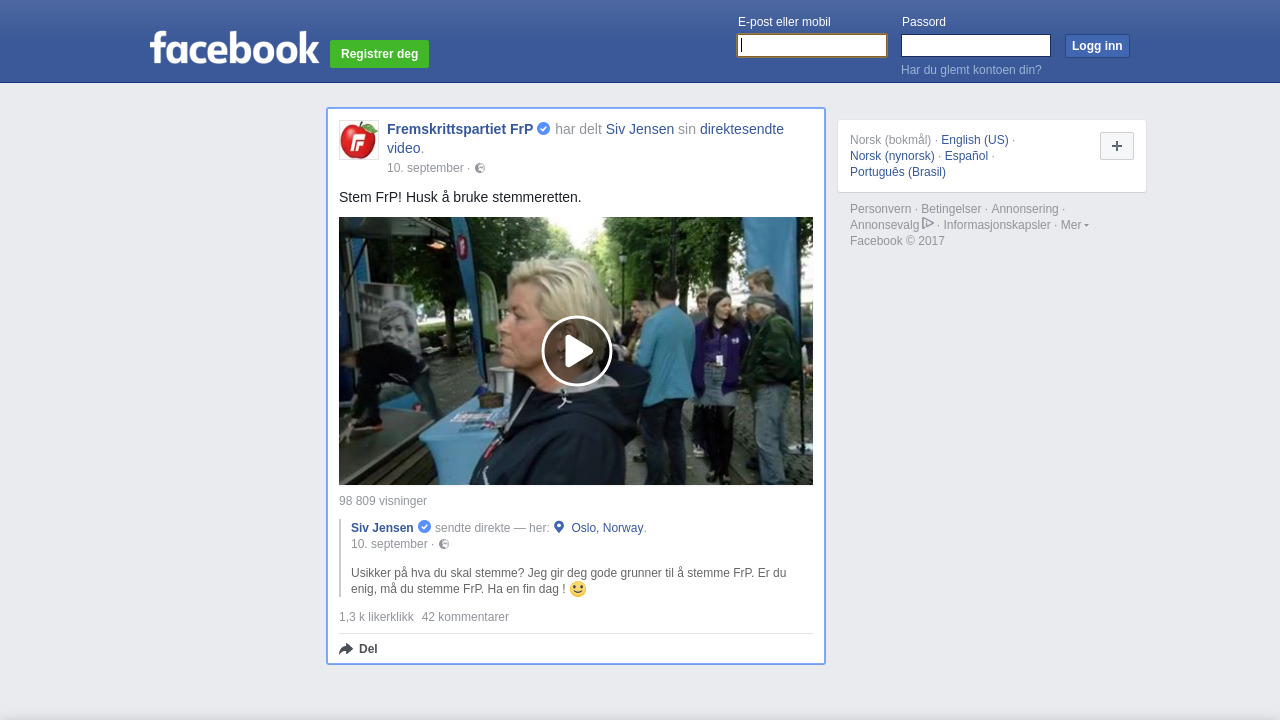The height and width of the screenshot is (720, 1280).
Task: Play the live video
Action: point(576,351)
